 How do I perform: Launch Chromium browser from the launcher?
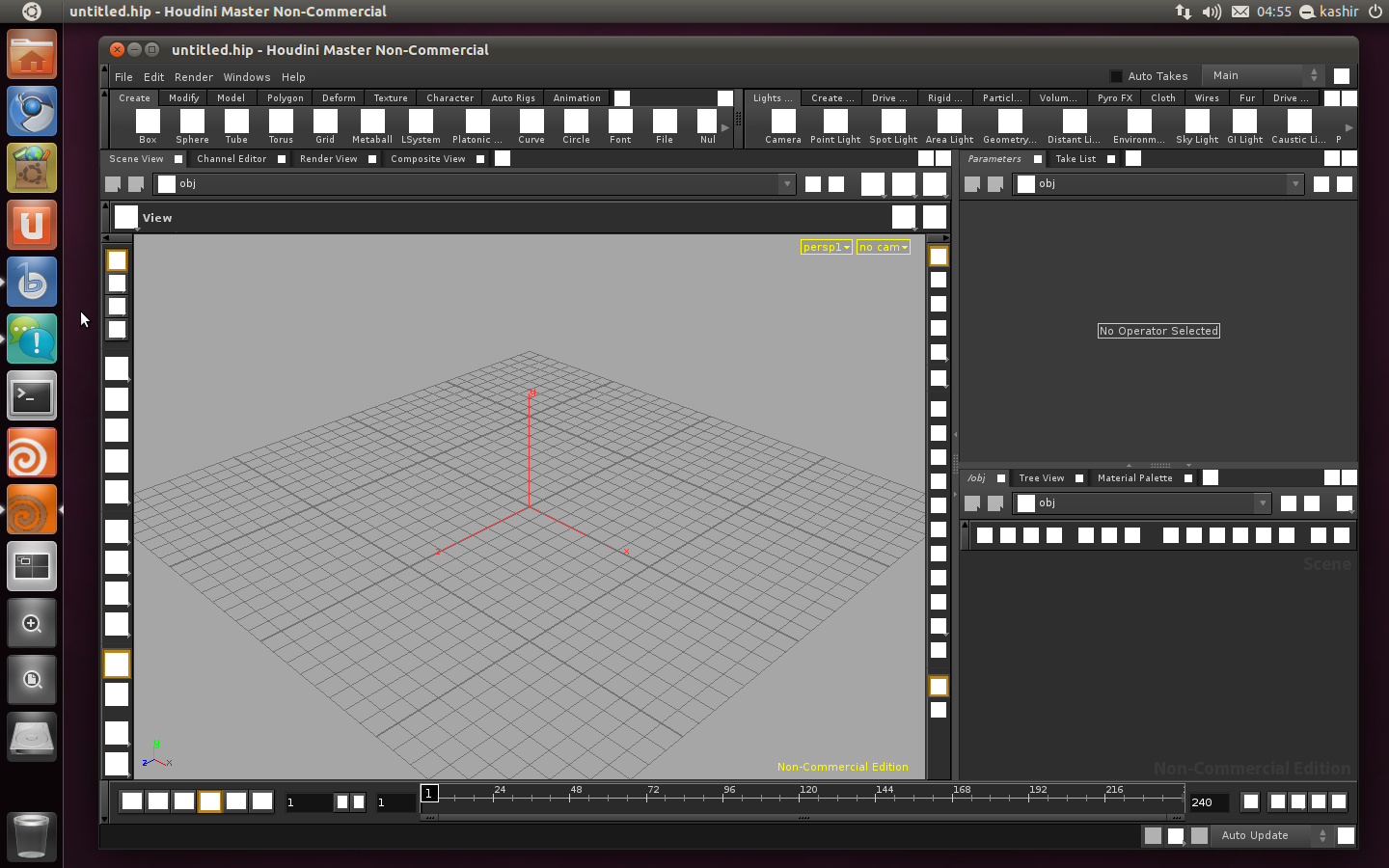32,111
